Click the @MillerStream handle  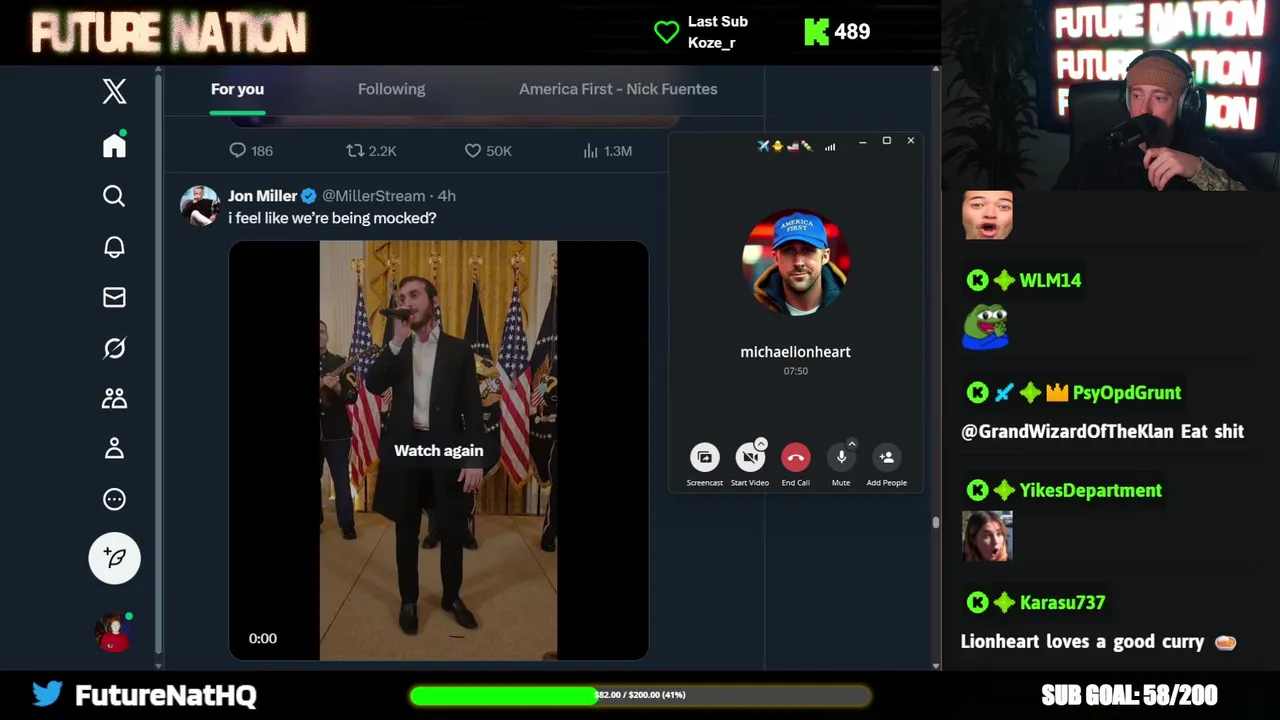click(373, 196)
